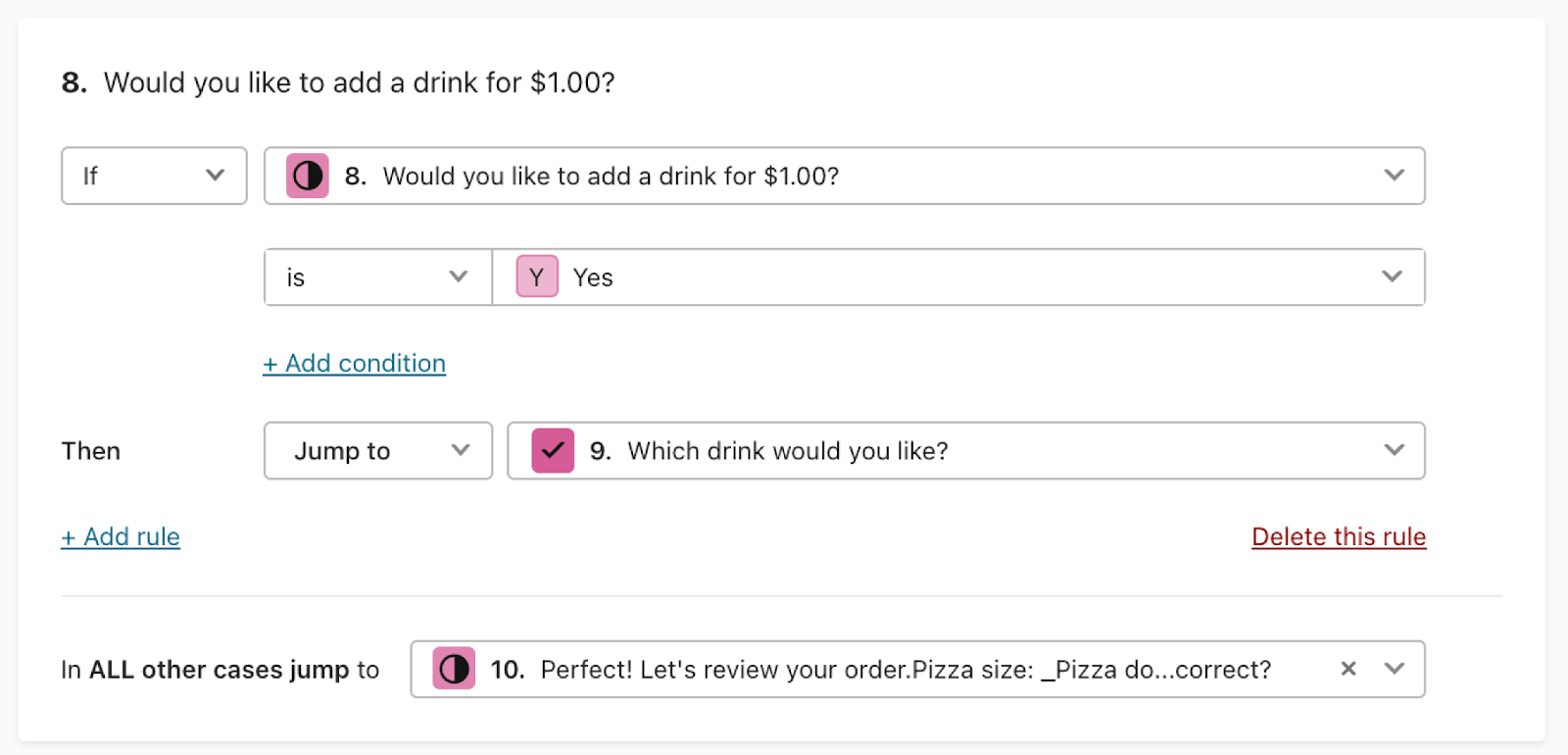Click the 'Delete this rule' link
1568x755 pixels.
[x=1339, y=537]
